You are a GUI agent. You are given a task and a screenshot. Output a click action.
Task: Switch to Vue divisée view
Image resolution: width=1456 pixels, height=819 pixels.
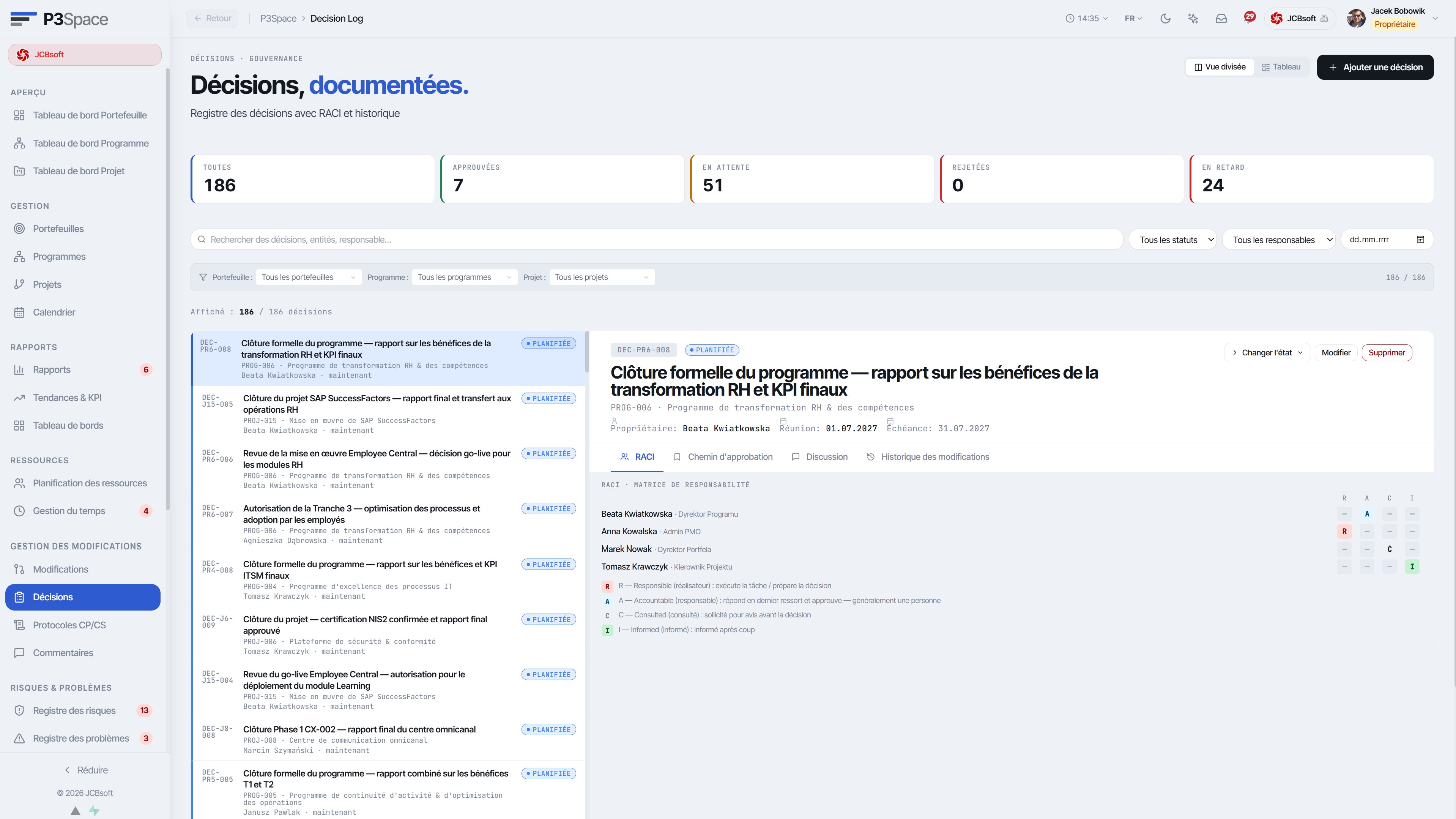(1220, 67)
